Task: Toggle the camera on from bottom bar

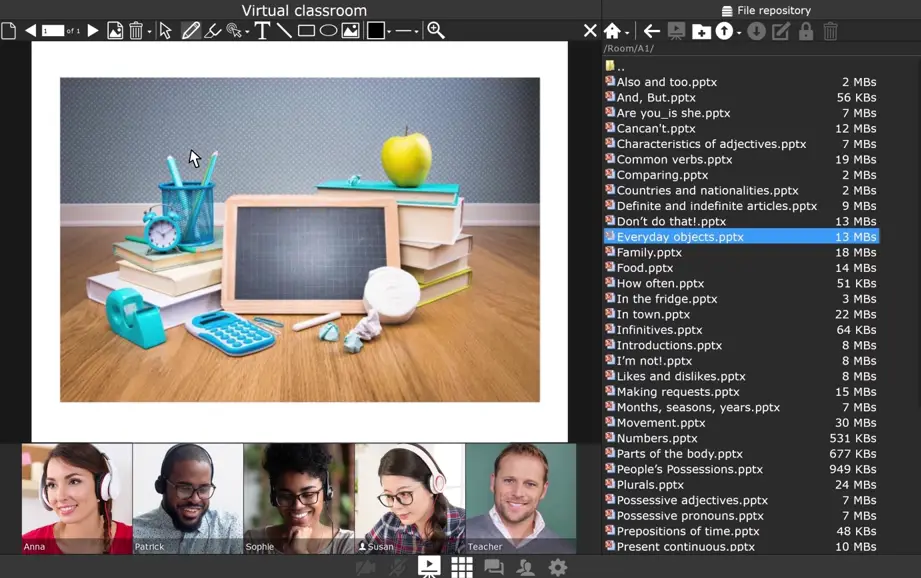Action: pyautogui.click(x=365, y=567)
